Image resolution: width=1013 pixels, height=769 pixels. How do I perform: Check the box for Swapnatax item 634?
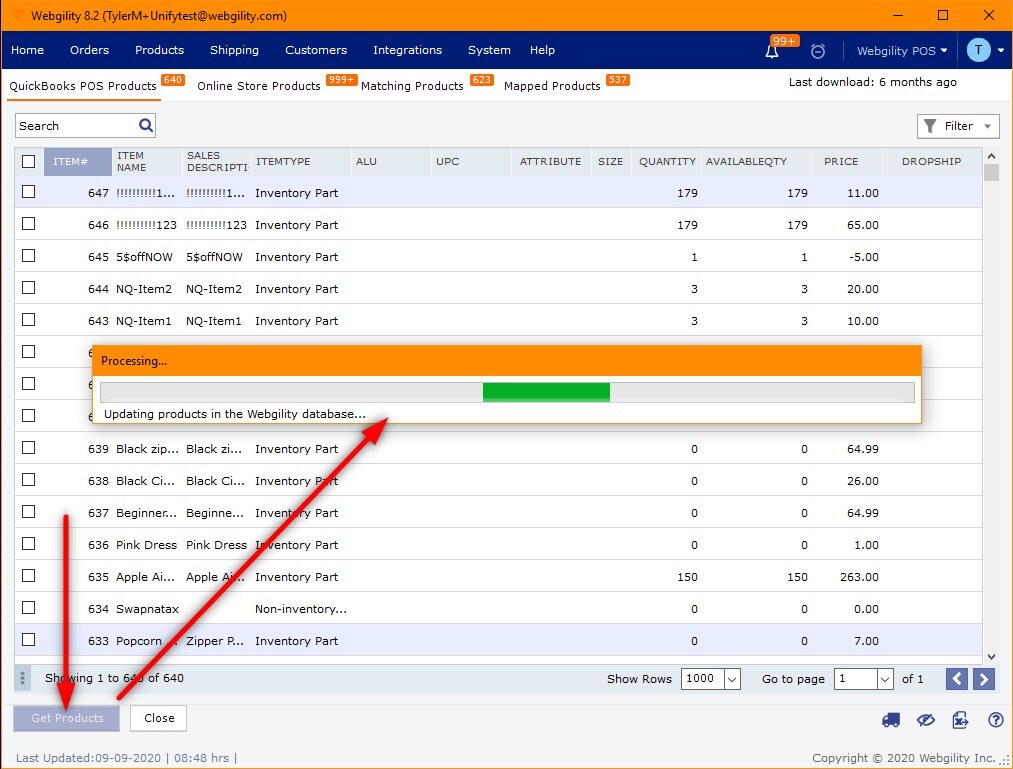[x=28, y=607]
